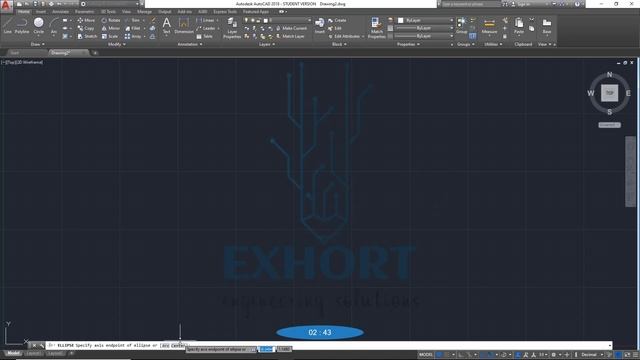Click the Copy tool
Image resolution: width=640 pixels, height=360 pixels.
pos(86,28)
